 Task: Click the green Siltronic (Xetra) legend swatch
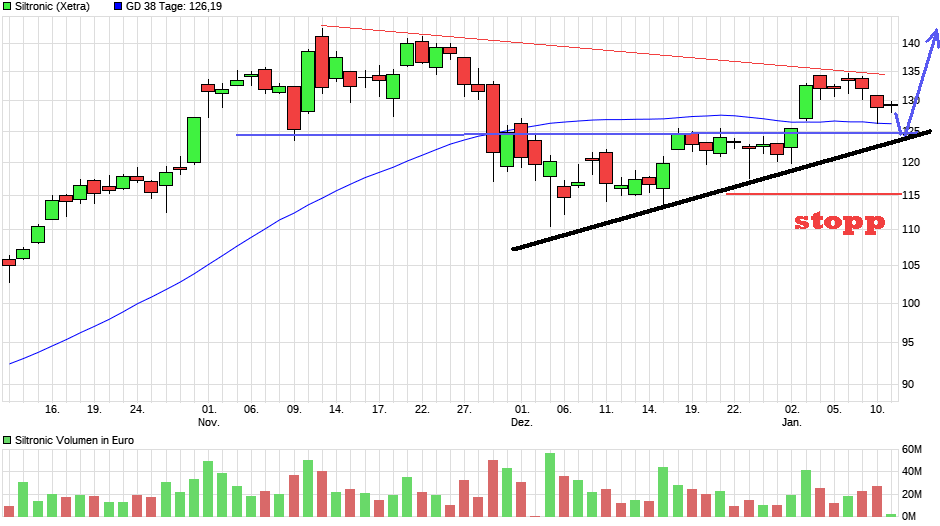pyautogui.click(x=7, y=7)
